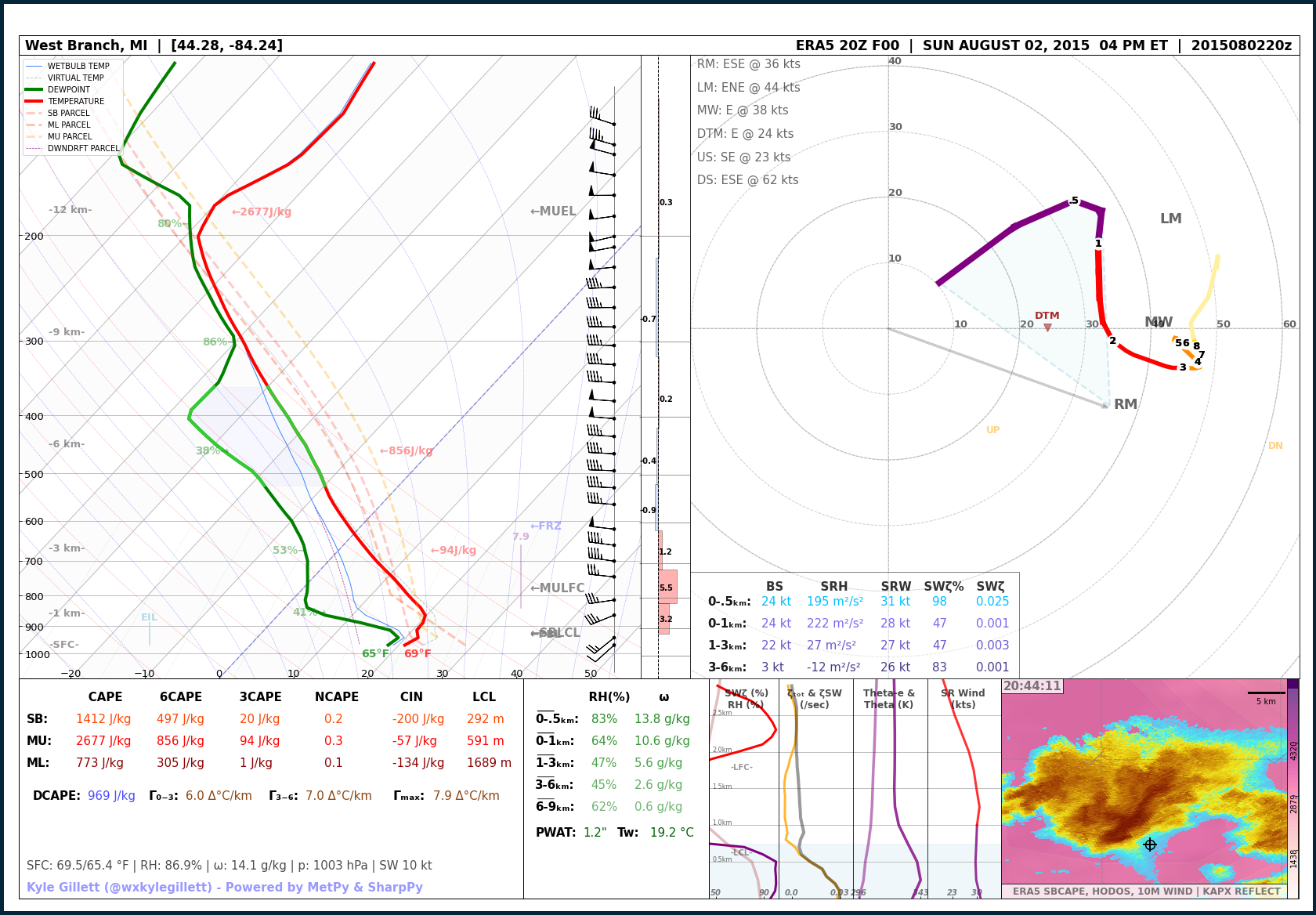Viewport: 1316px width, 915px height.
Task: Select the FRZ freezing level marker
Action: (546, 526)
